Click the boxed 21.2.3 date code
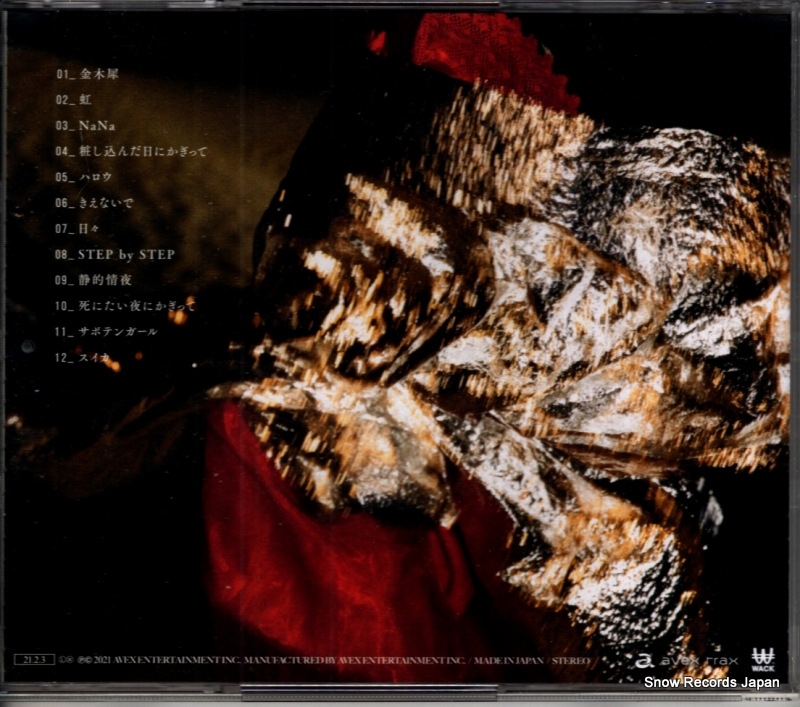The image size is (800, 707). (x=31, y=660)
